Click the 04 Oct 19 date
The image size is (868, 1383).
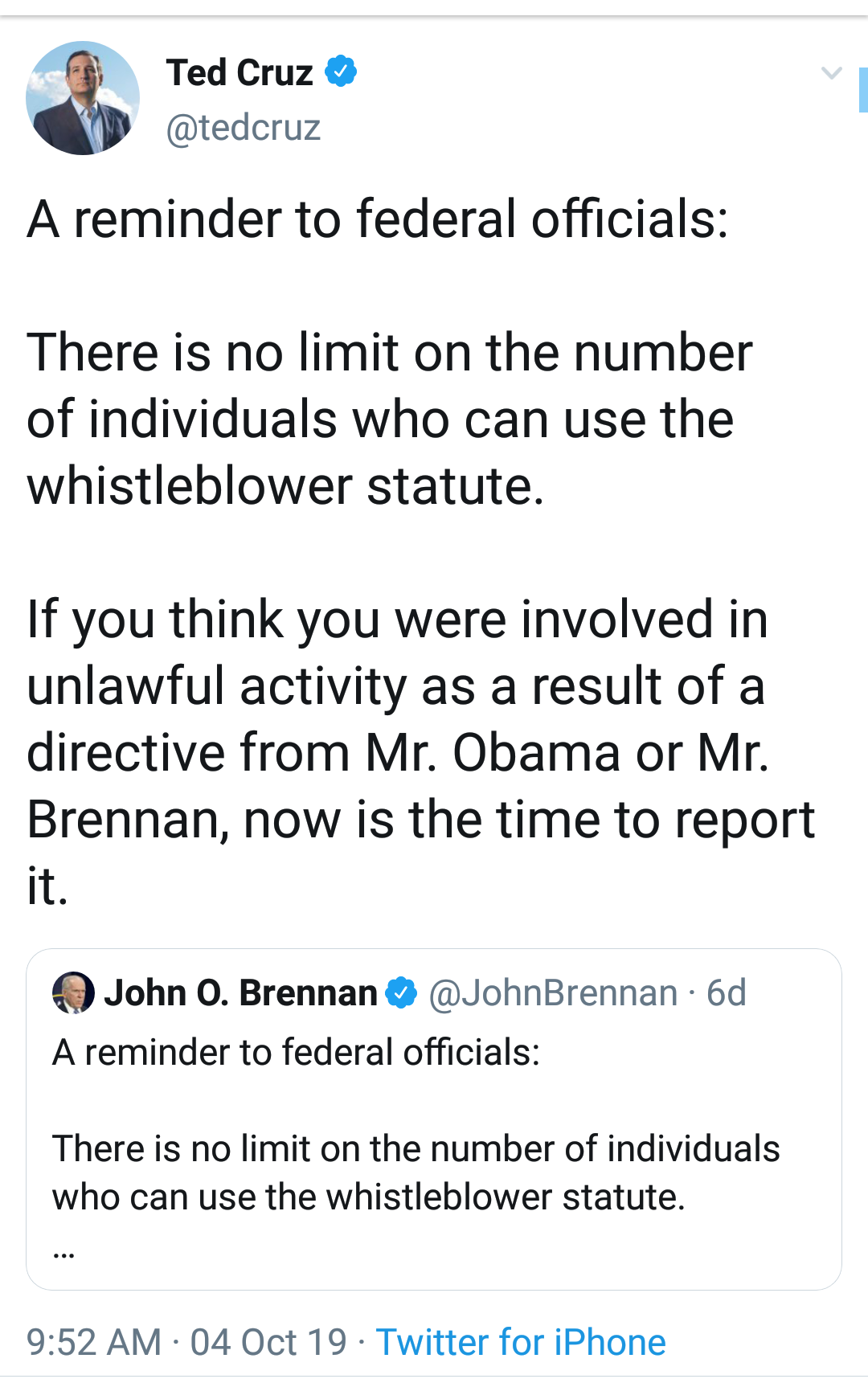click(268, 1342)
